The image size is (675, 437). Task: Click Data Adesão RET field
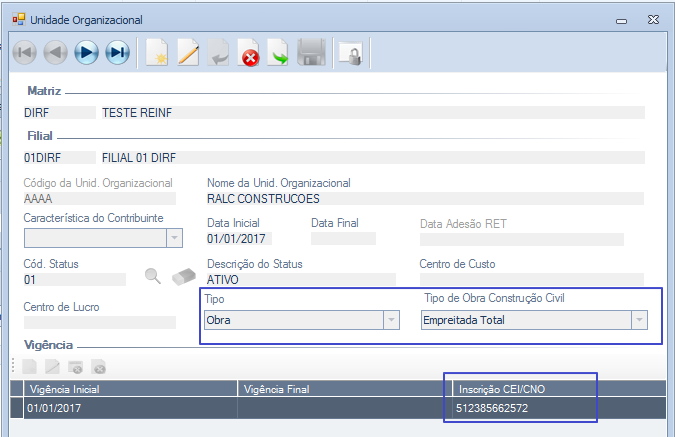pos(522,239)
